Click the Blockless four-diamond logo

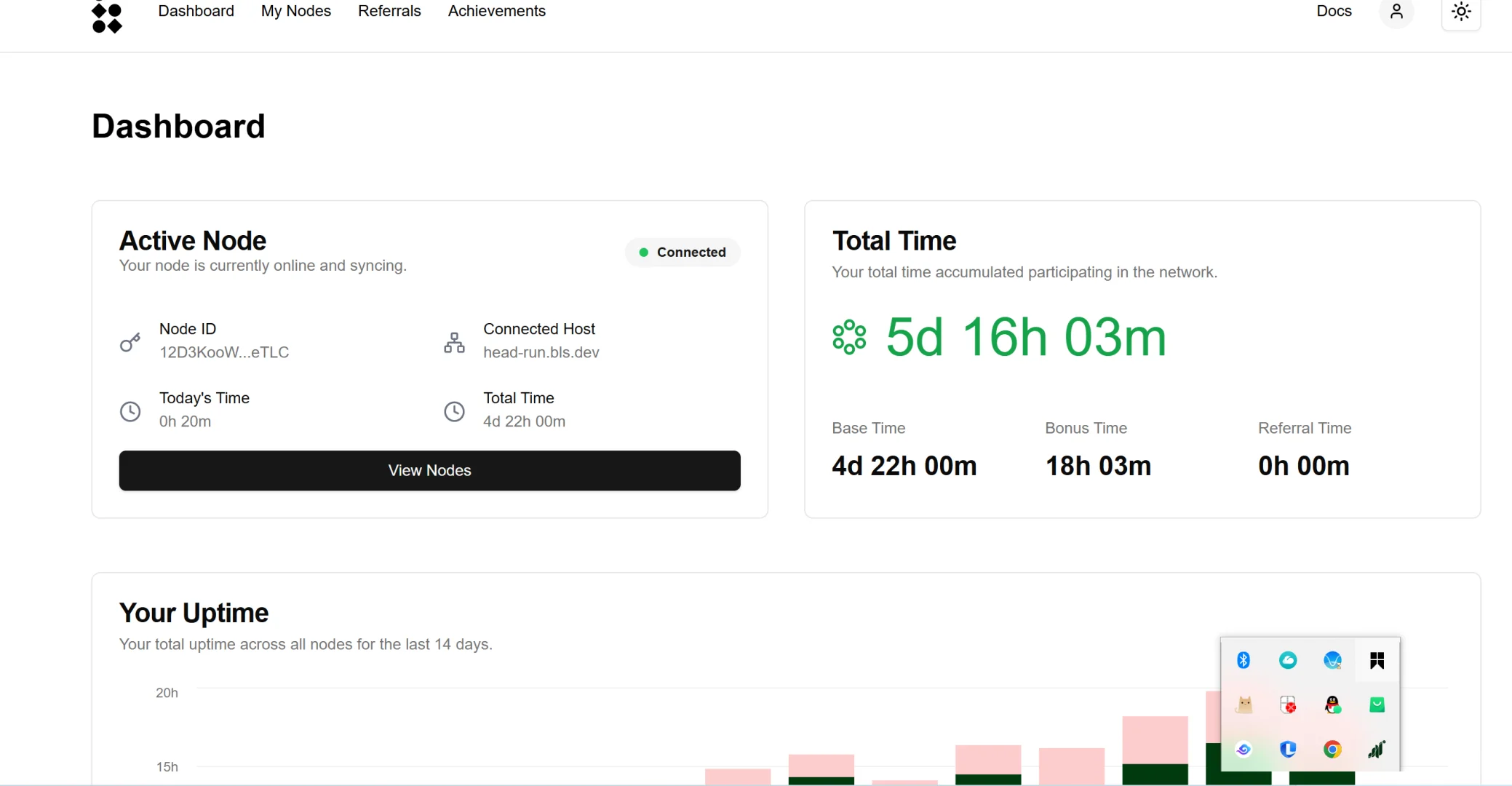point(107,17)
